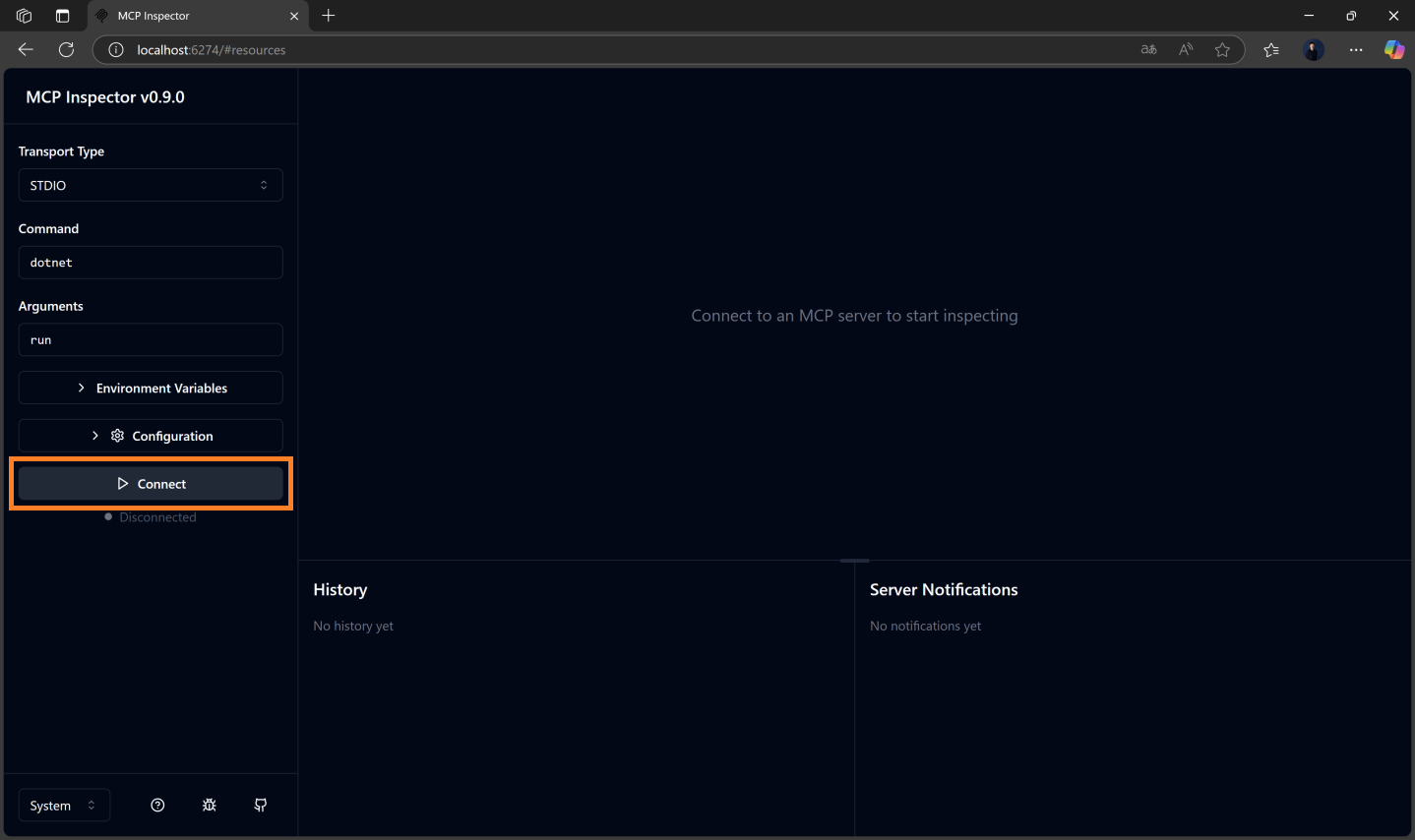
Task: Open the debugging guide bug icon
Action: 210,806
